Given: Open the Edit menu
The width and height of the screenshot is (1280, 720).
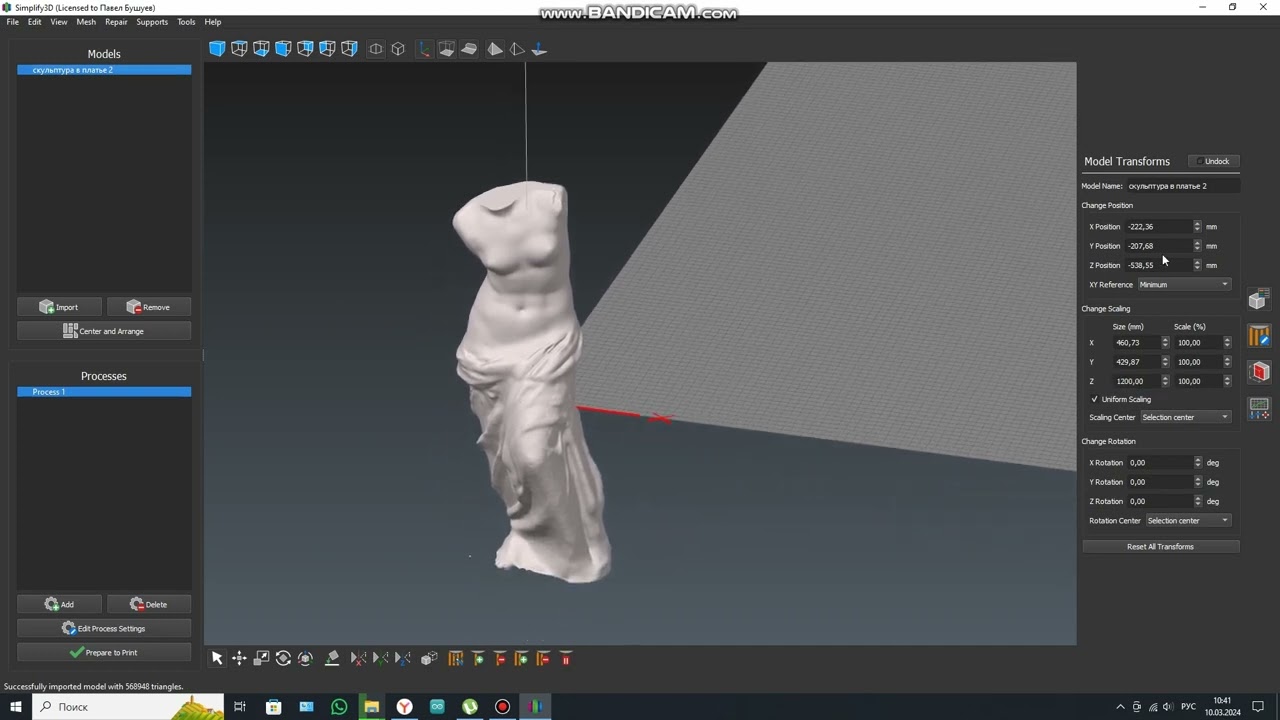Looking at the screenshot, I should point(35,22).
